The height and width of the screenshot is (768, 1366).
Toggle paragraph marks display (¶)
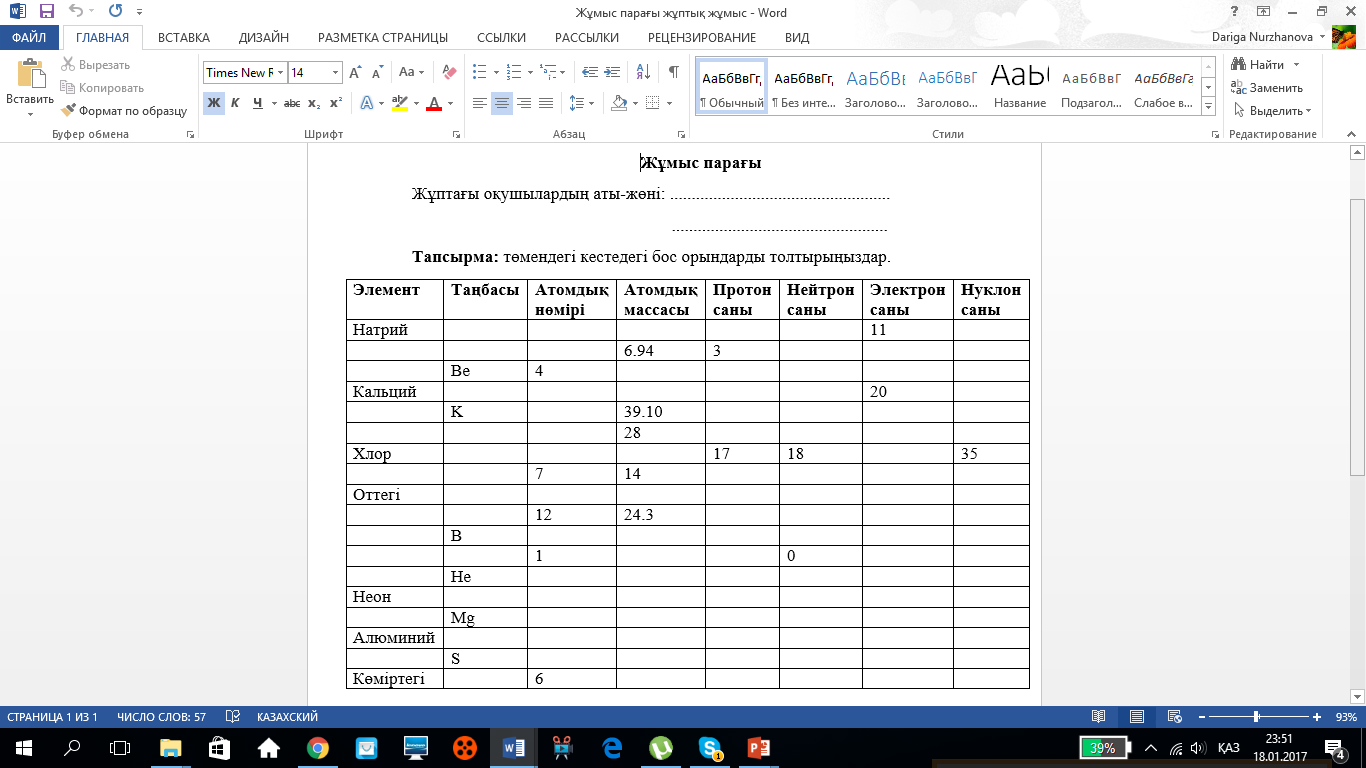point(674,73)
